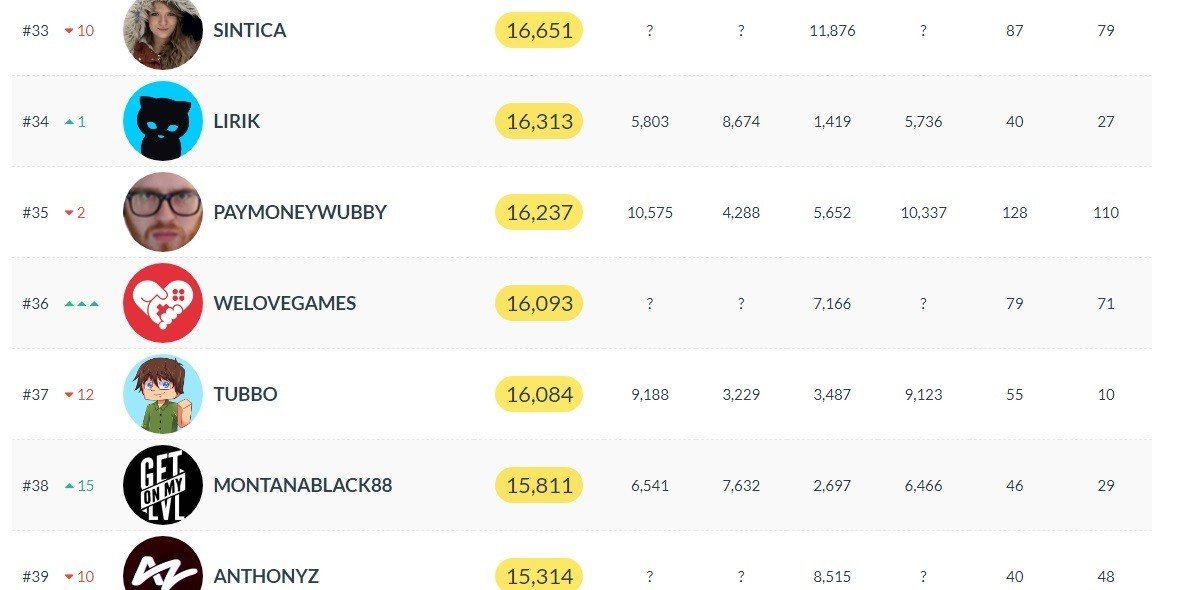Select the 16,313 yellow score badge
This screenshot has height=590, width=1200.
(539, 121)
